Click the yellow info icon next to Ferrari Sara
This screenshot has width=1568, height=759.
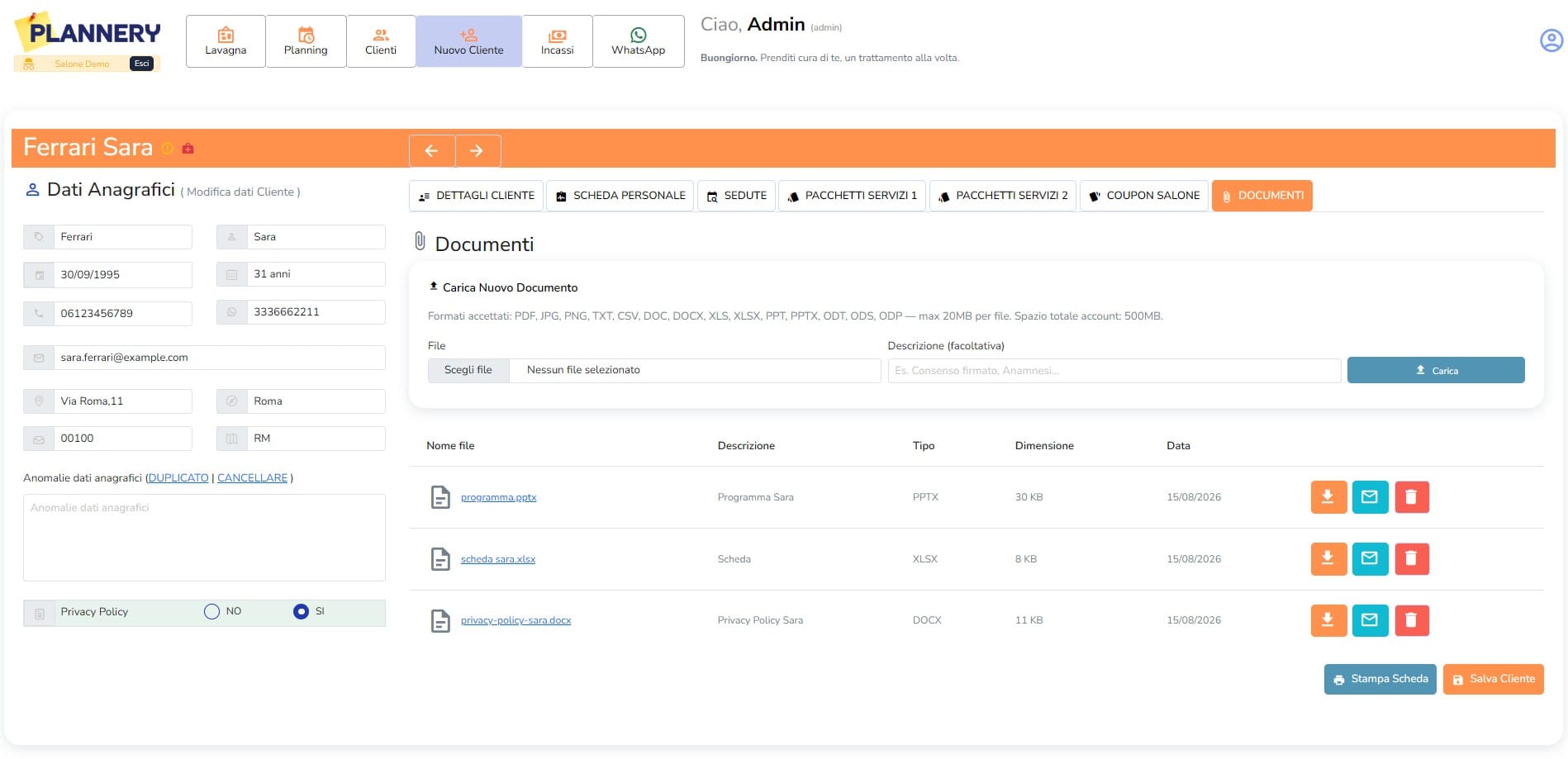[168, 149]
